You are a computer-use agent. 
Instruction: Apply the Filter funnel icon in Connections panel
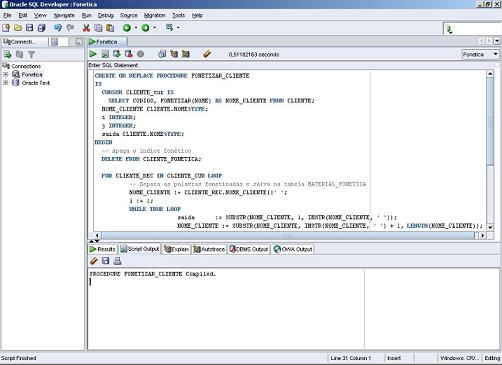click(31, 54)
